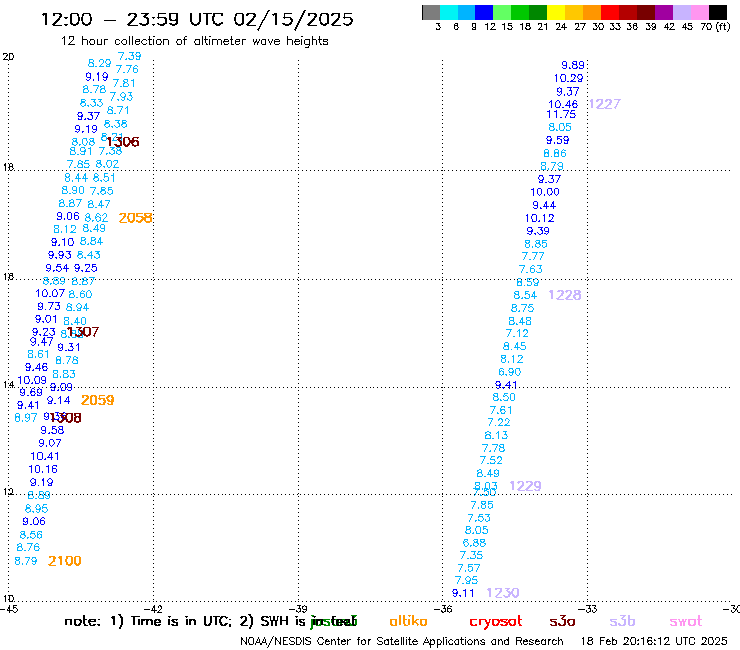Select the lavender 's3b' satellite label

(622, 621)
